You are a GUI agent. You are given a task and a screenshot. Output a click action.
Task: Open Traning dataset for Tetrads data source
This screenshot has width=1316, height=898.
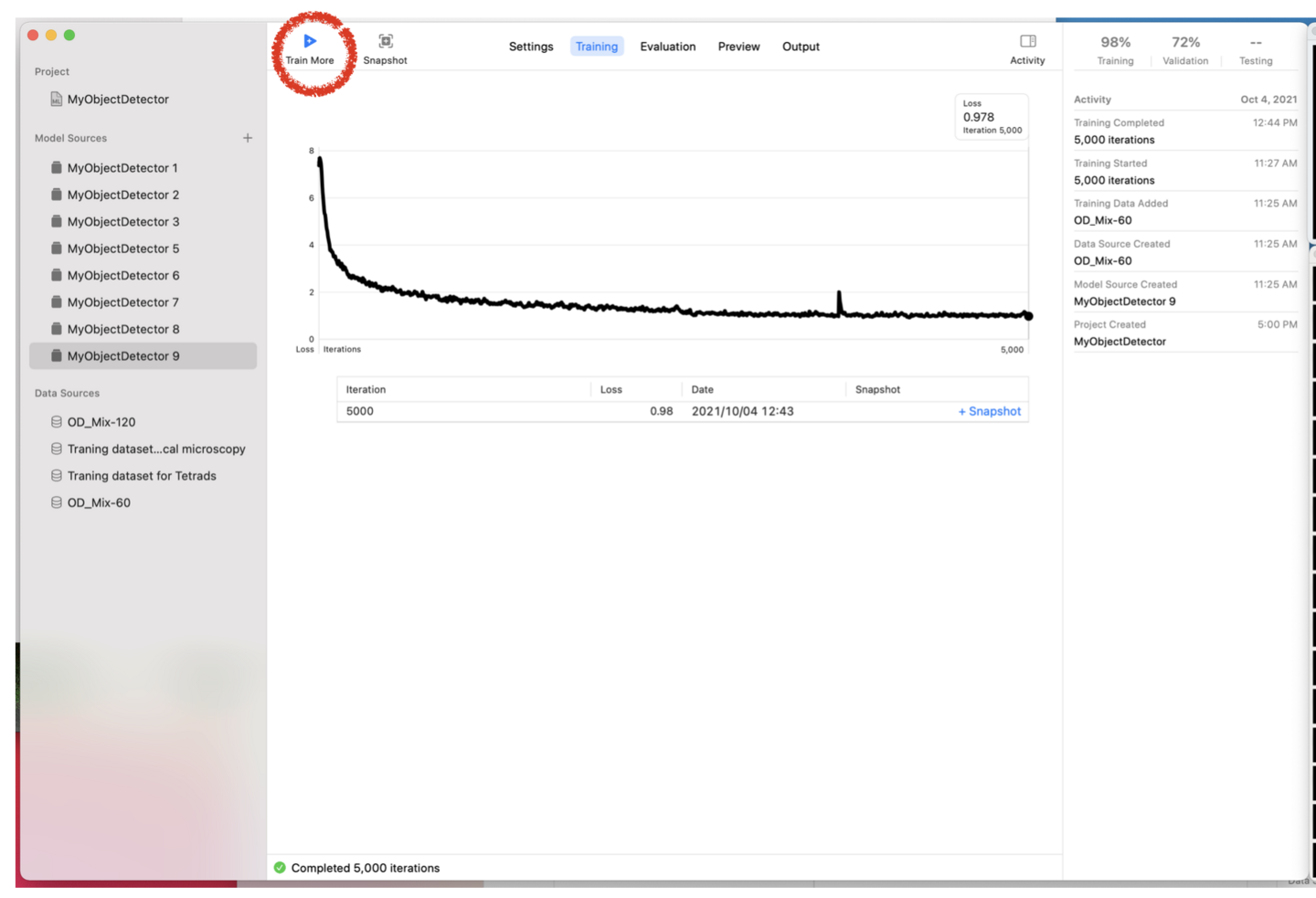coord(142,476)
